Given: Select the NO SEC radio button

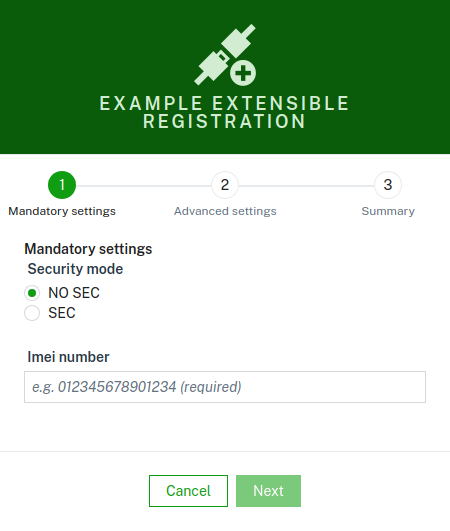Looking at the screenshot, I should pyautogui.click(x=32, y=293).
